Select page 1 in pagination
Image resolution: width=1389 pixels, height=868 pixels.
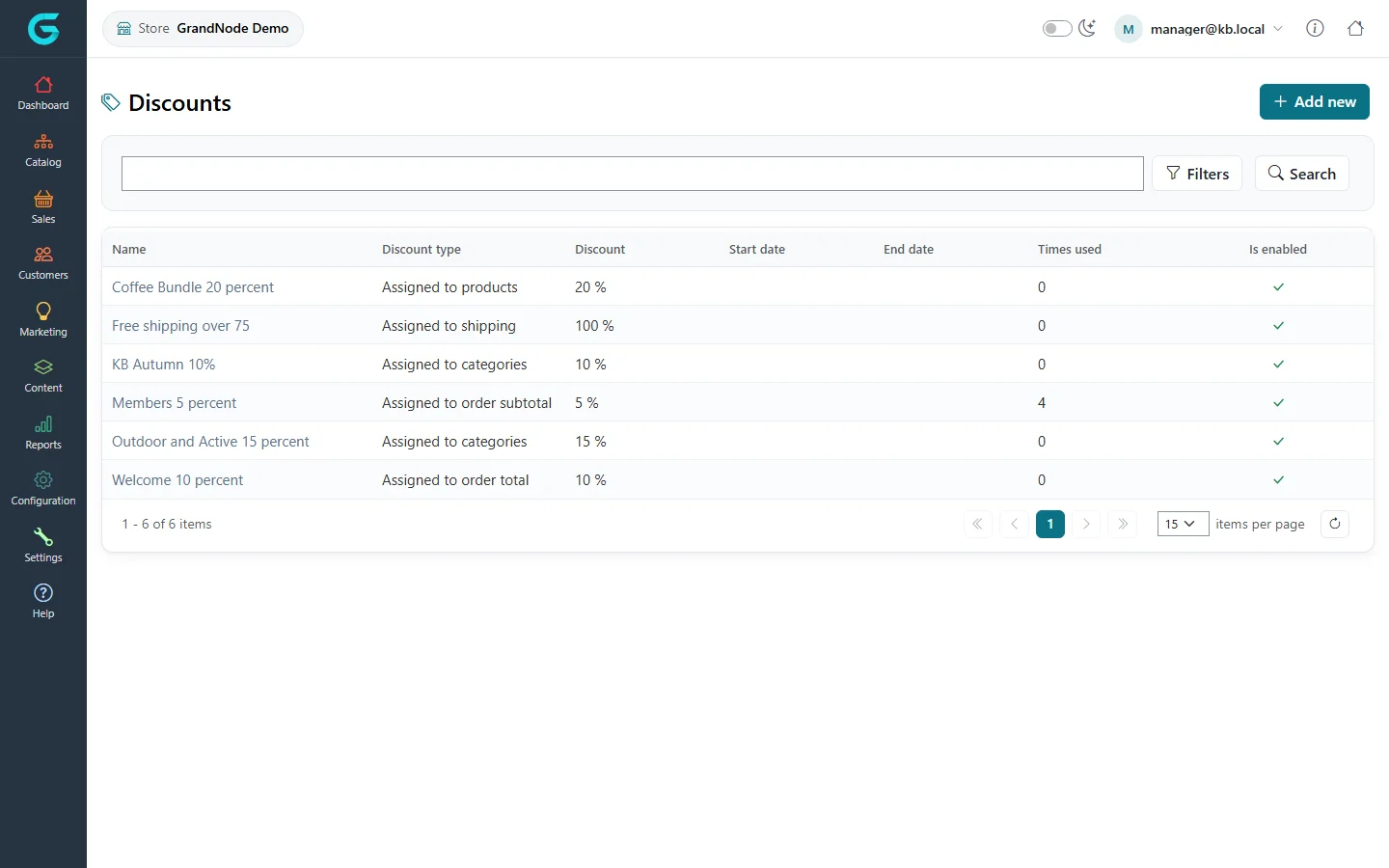click(x=1050, y=524)
